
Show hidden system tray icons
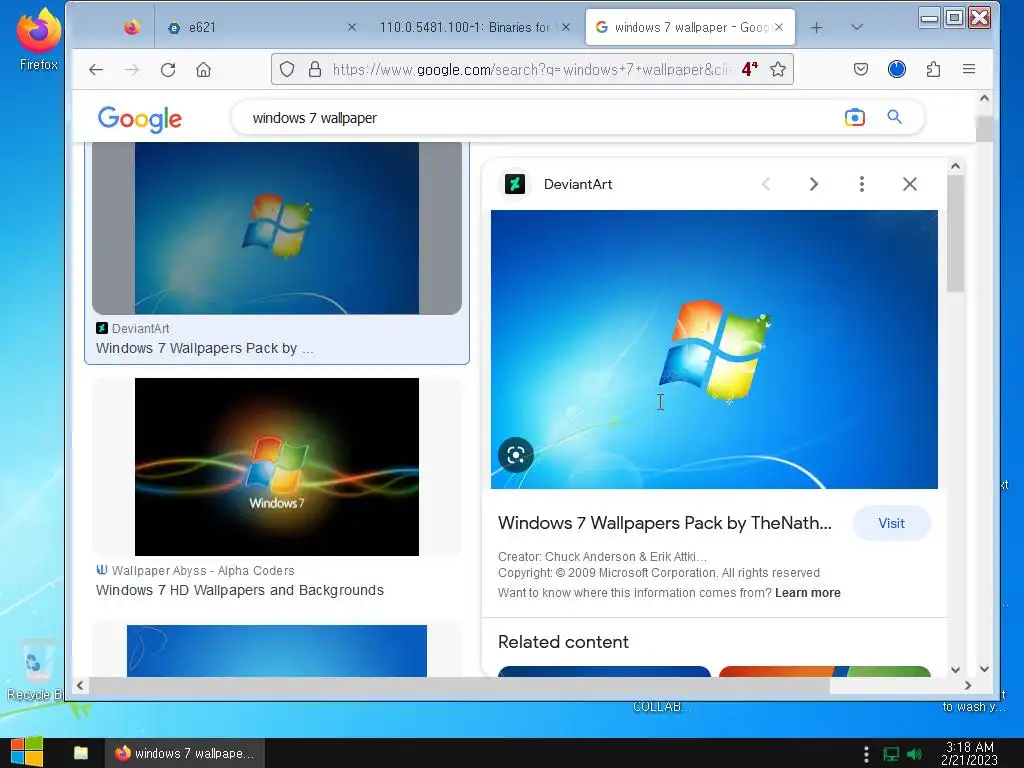point(866,754)
